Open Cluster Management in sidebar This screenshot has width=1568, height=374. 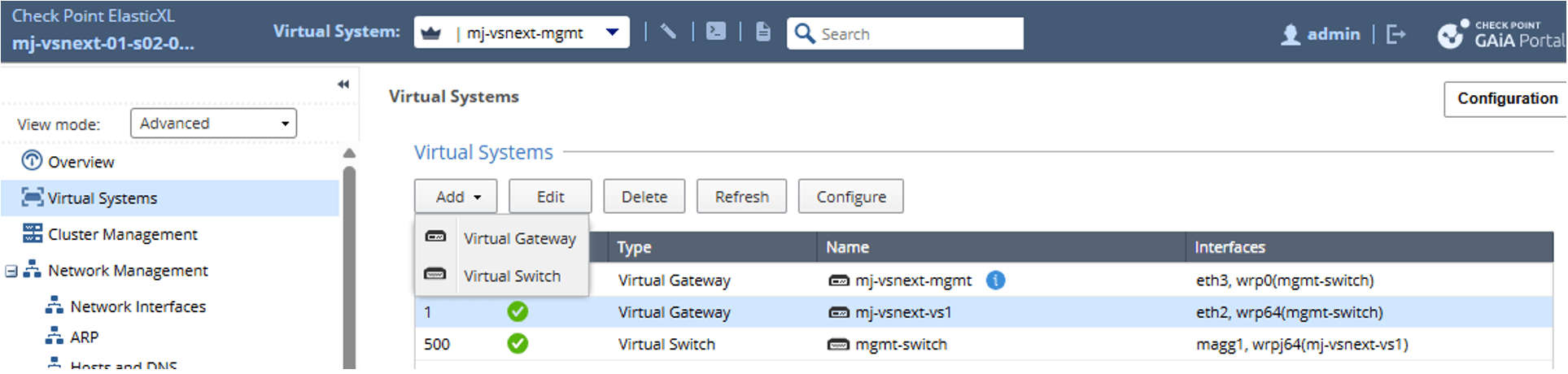click(122, 234)
